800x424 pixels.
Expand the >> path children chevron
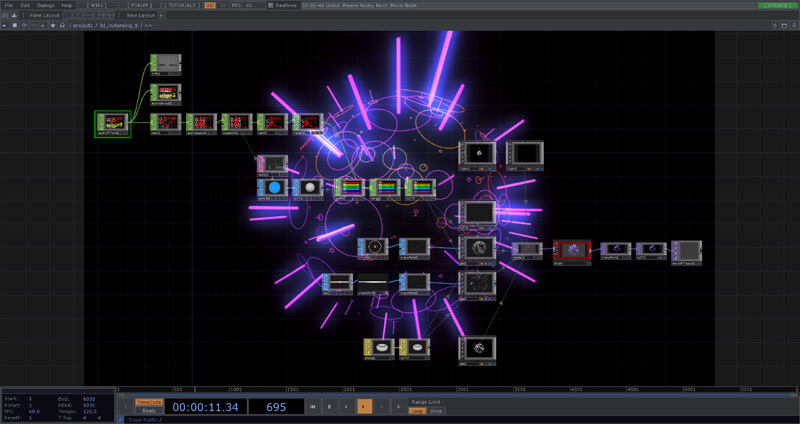tap(148, 25)
